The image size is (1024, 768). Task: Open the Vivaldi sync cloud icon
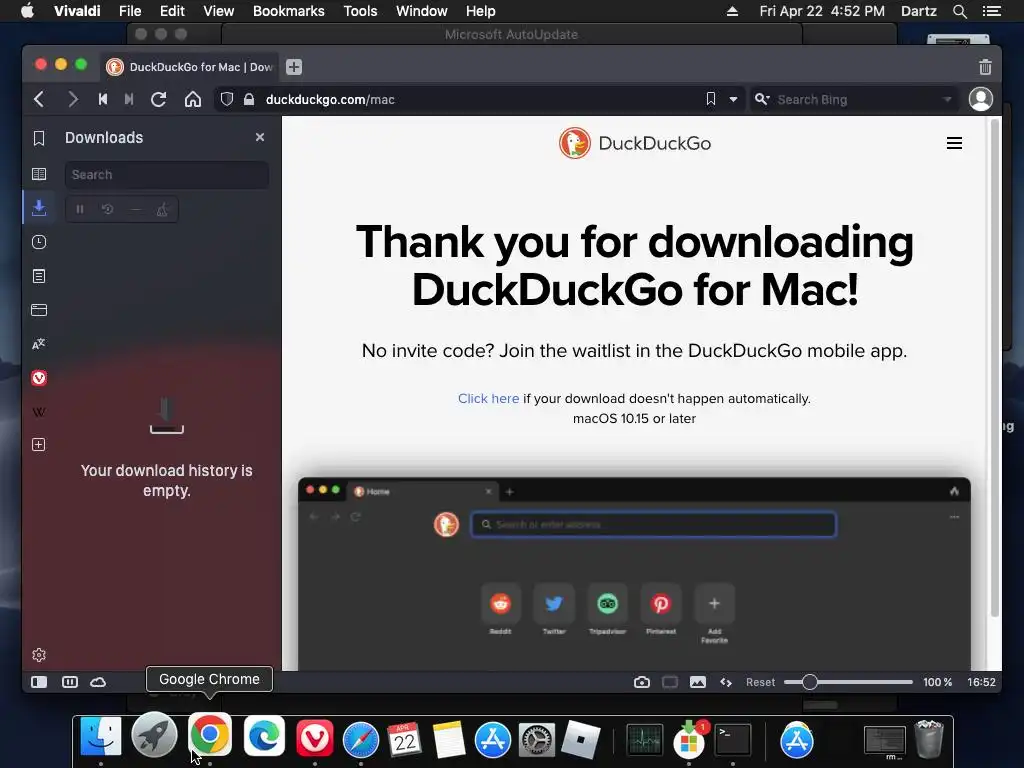pos(98,682)
